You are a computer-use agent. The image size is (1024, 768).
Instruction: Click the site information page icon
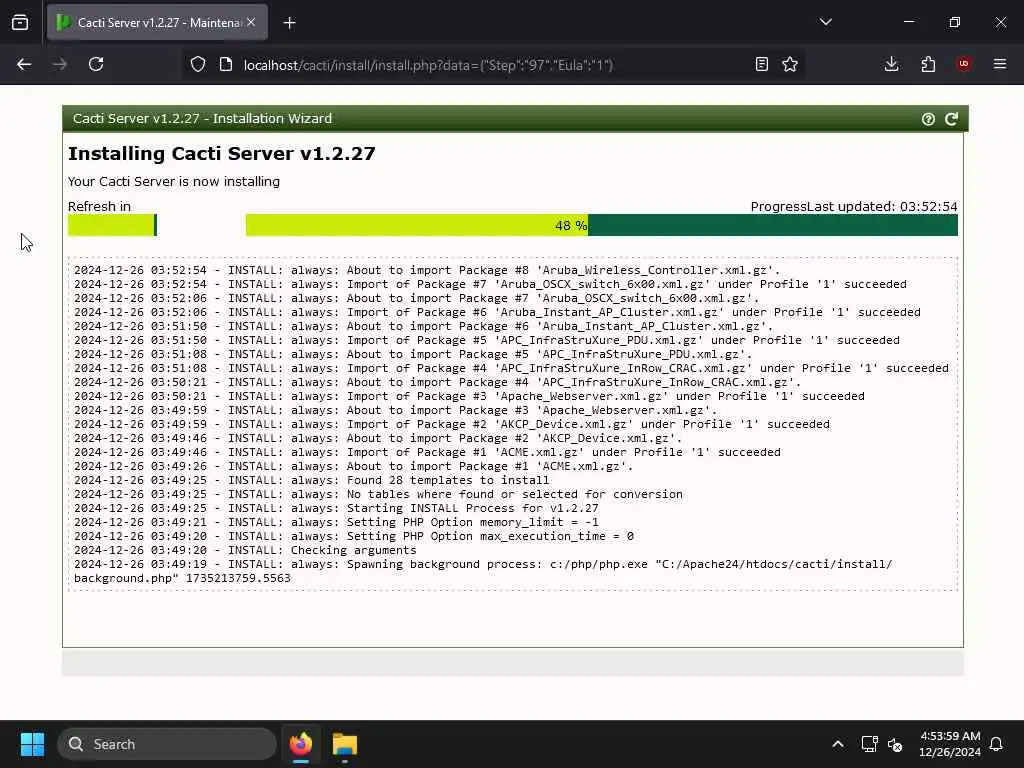tap(226, 64)
